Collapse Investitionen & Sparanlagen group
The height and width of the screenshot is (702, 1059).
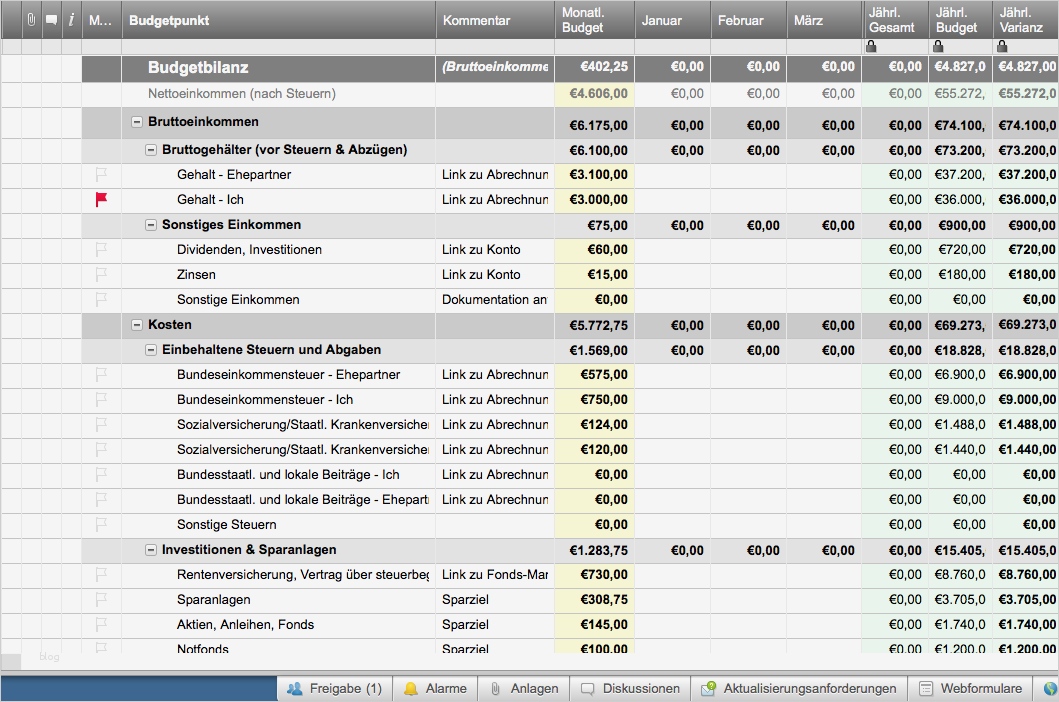pyautogui.click(x=151, y=550)
